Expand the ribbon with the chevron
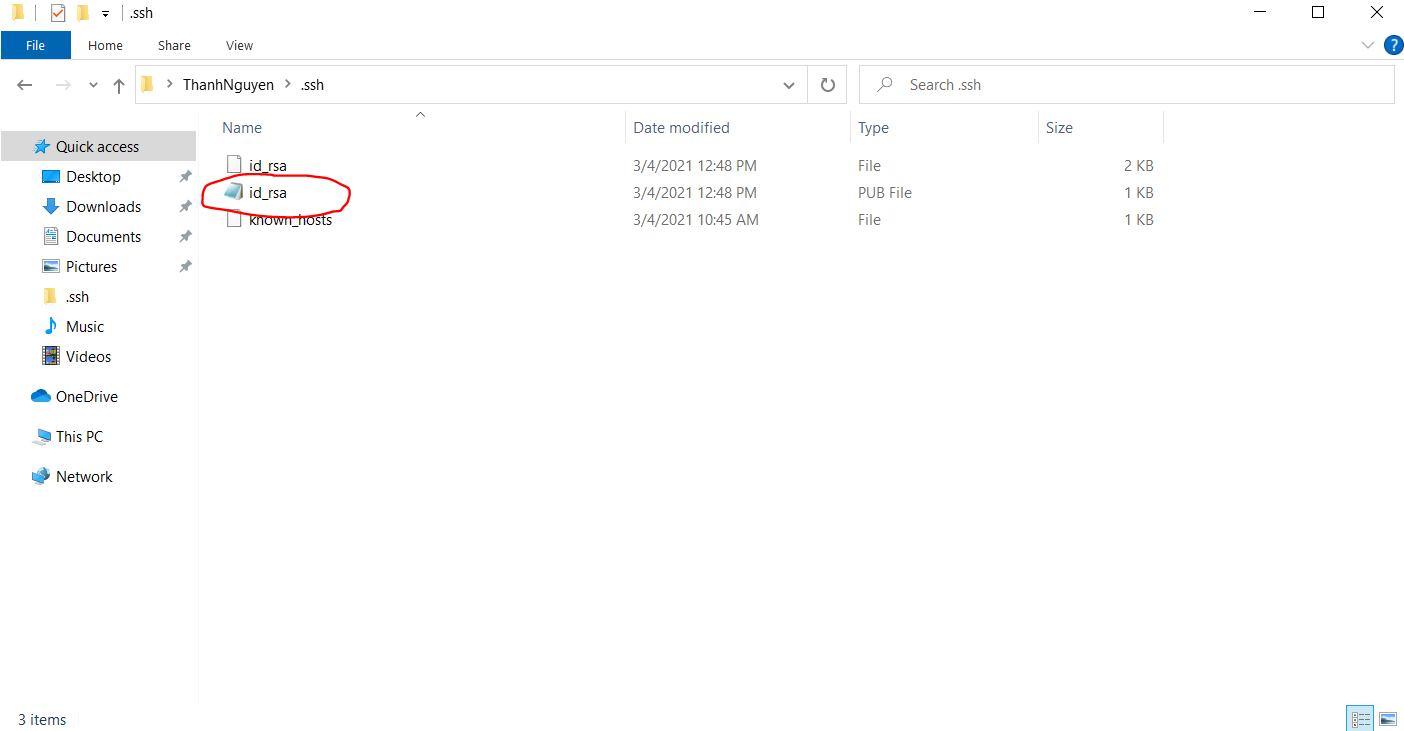This screenshot has width=1404, height=731. 1368,45
